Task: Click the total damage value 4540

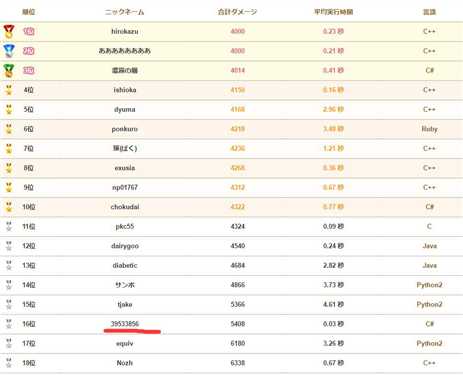Action: 238,246
